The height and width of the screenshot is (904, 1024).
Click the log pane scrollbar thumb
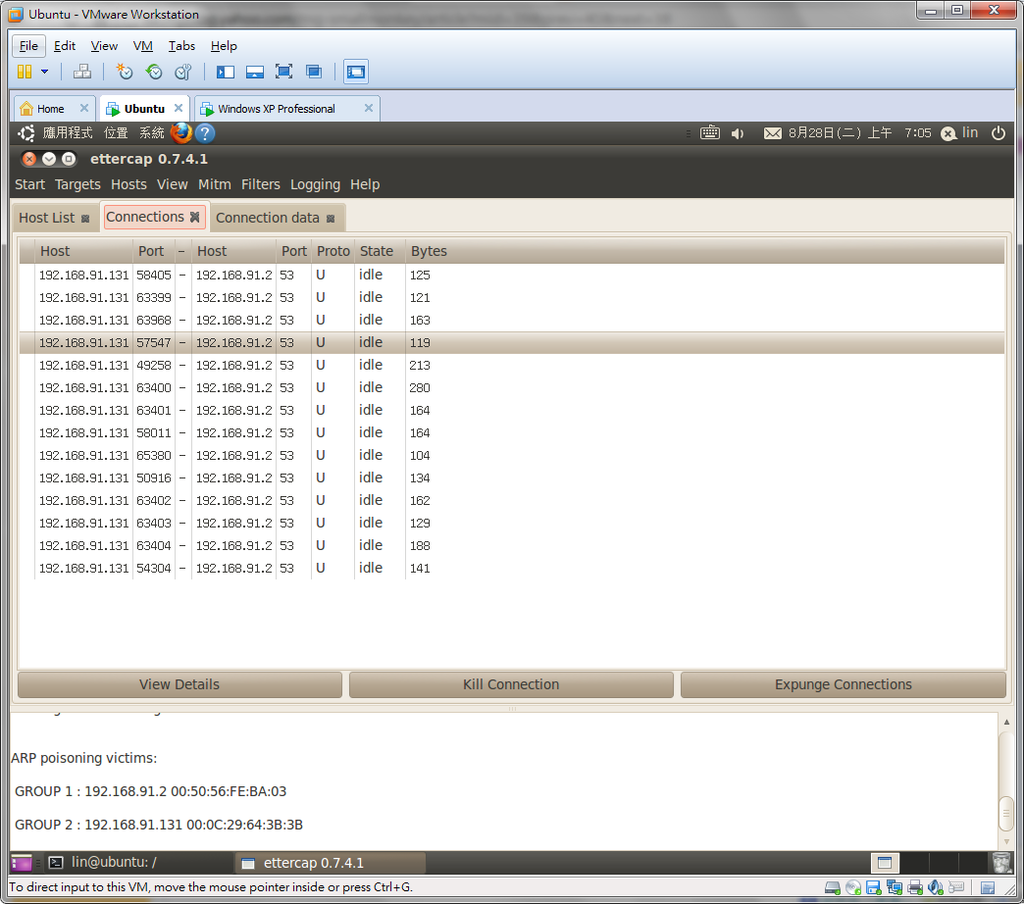(x=1006, y=813)
